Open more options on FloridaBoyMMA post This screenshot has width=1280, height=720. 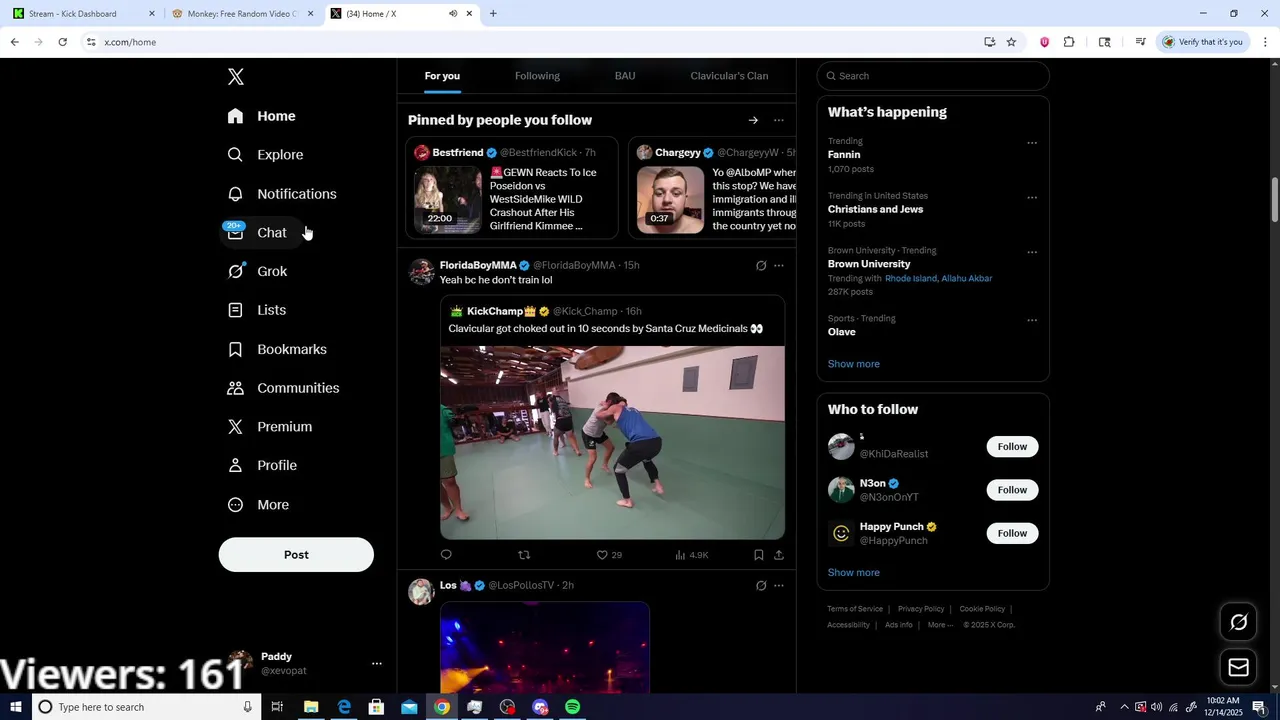(x=779, y=265)
